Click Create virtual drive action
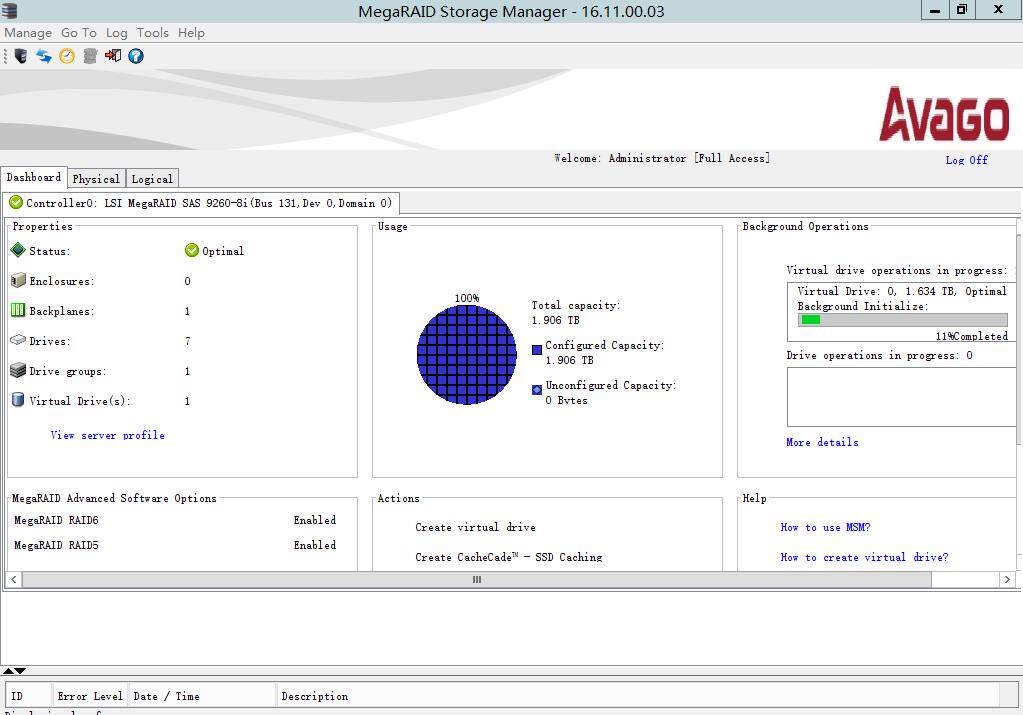 (x=476, y=527)
